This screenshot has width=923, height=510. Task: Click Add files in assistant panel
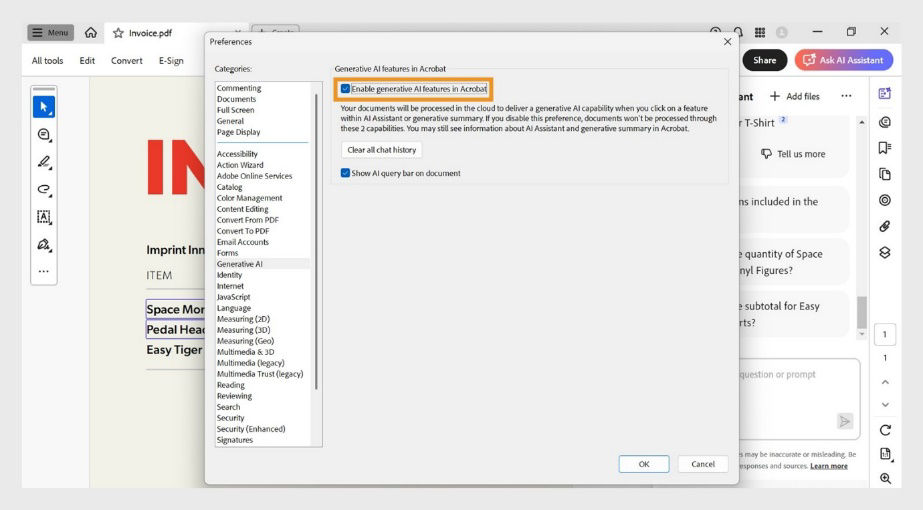[x=795, y=96]
